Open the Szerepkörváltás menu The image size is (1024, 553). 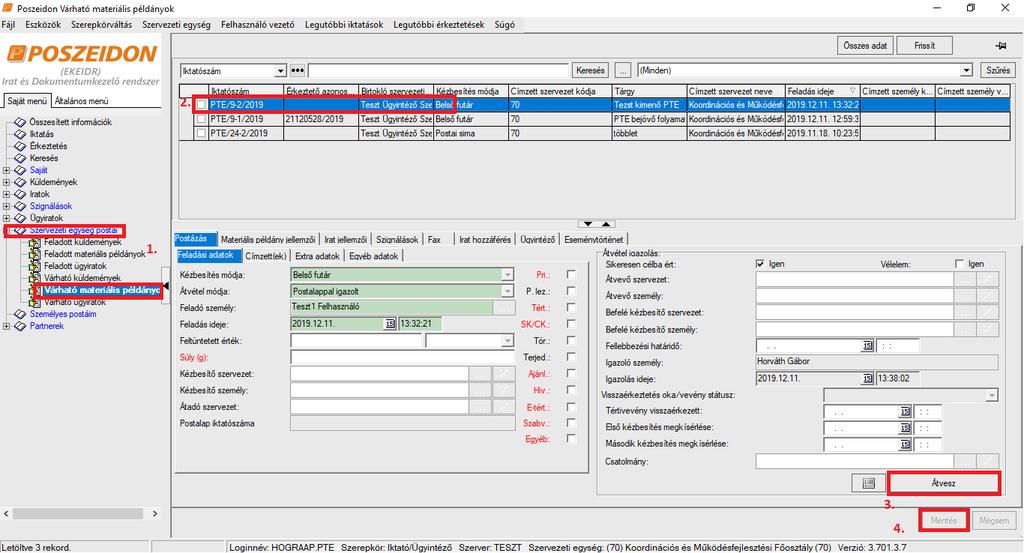[x=101, y=25]
